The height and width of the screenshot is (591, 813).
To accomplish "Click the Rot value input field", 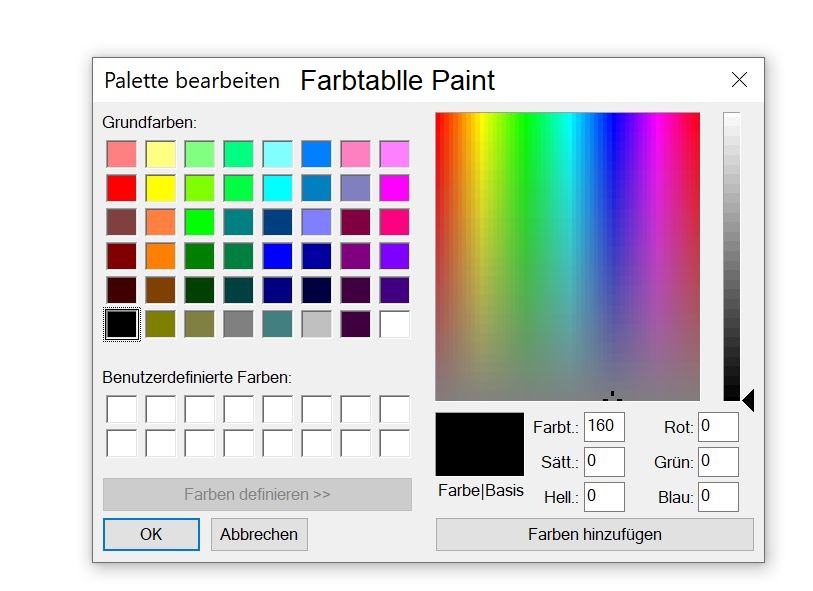I will (718, 427).
